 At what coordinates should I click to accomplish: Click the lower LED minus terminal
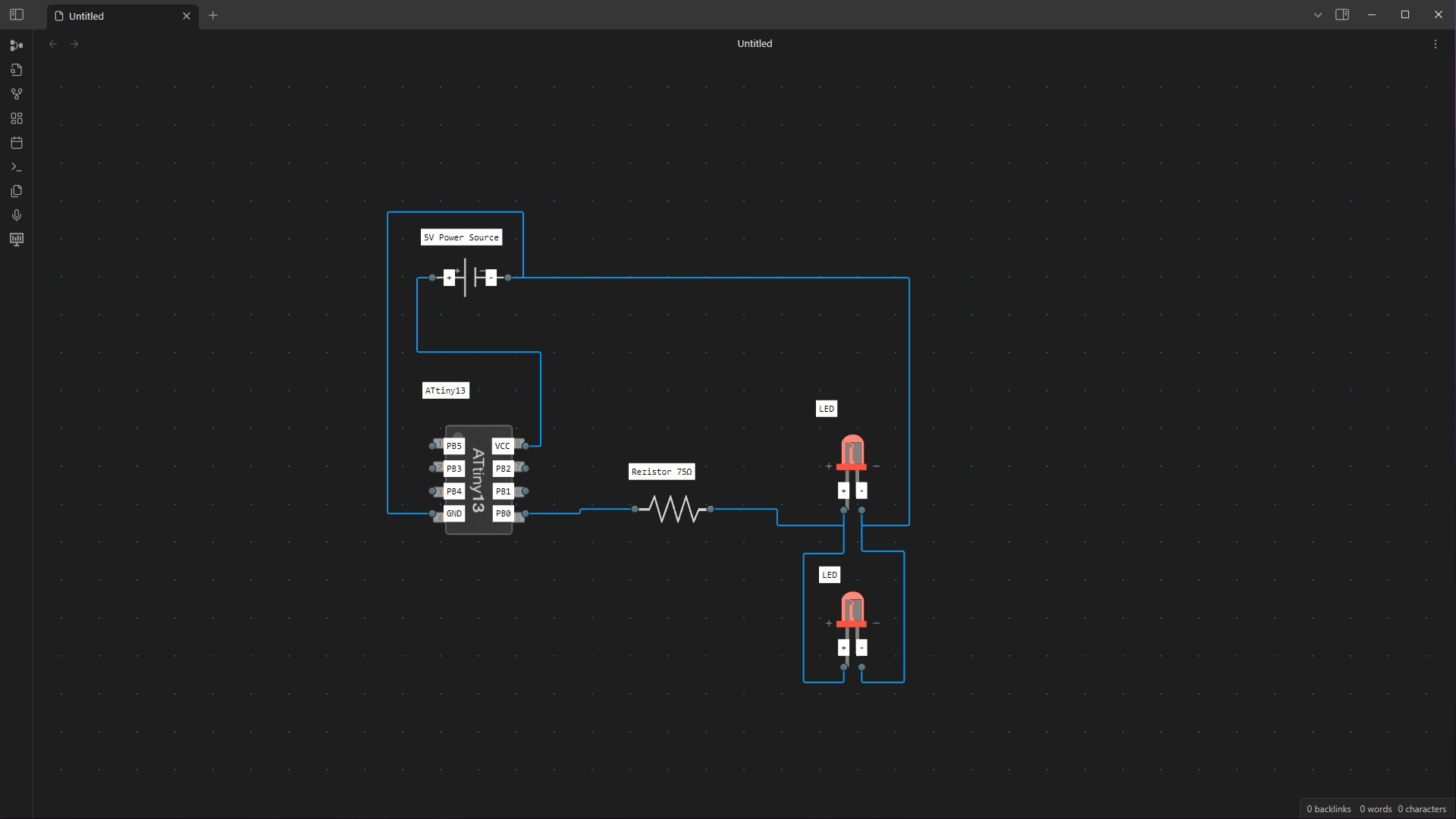coord(861,648)
